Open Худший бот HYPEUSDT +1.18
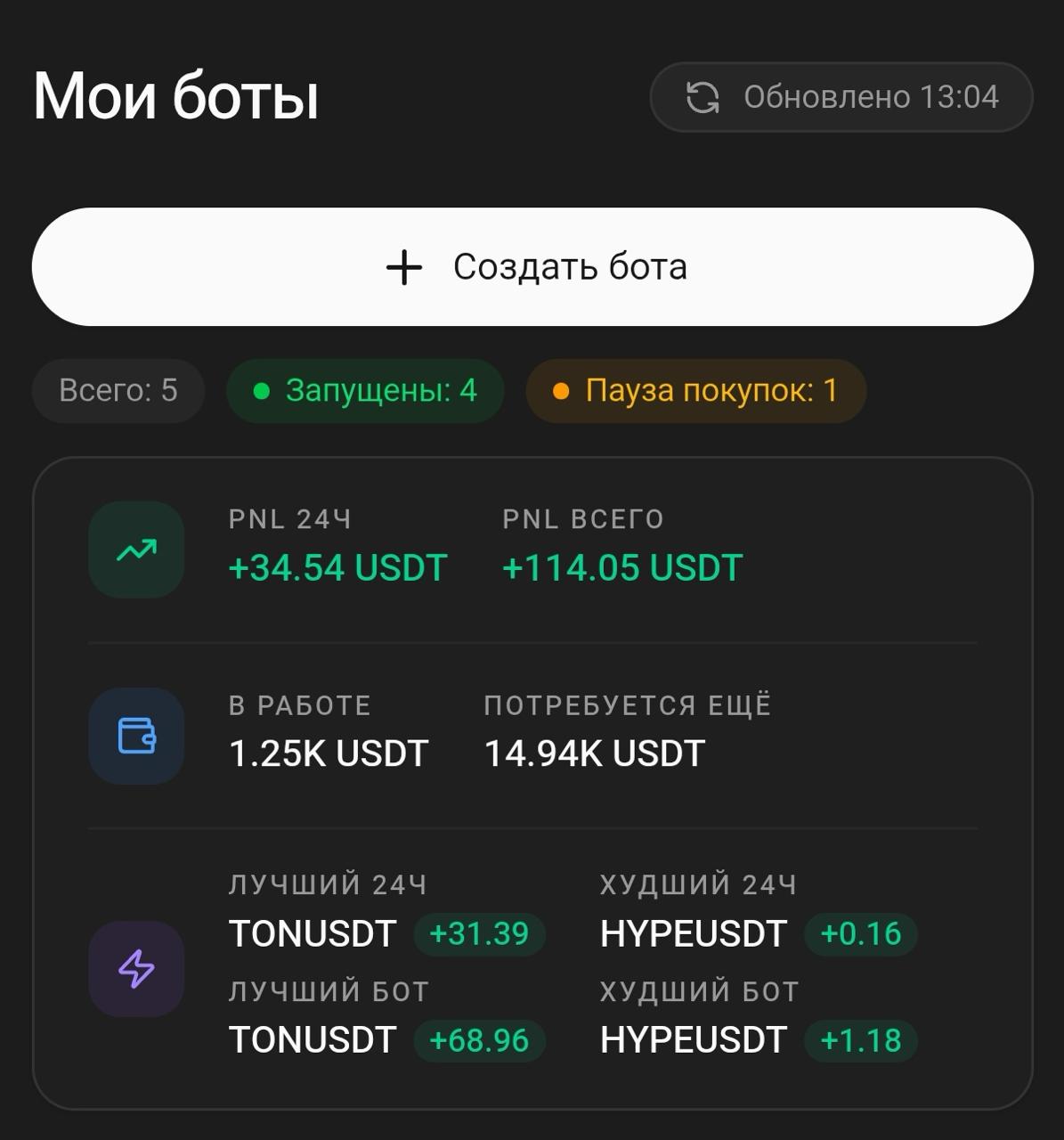1064x1140 pixels. click(759, 1040)
